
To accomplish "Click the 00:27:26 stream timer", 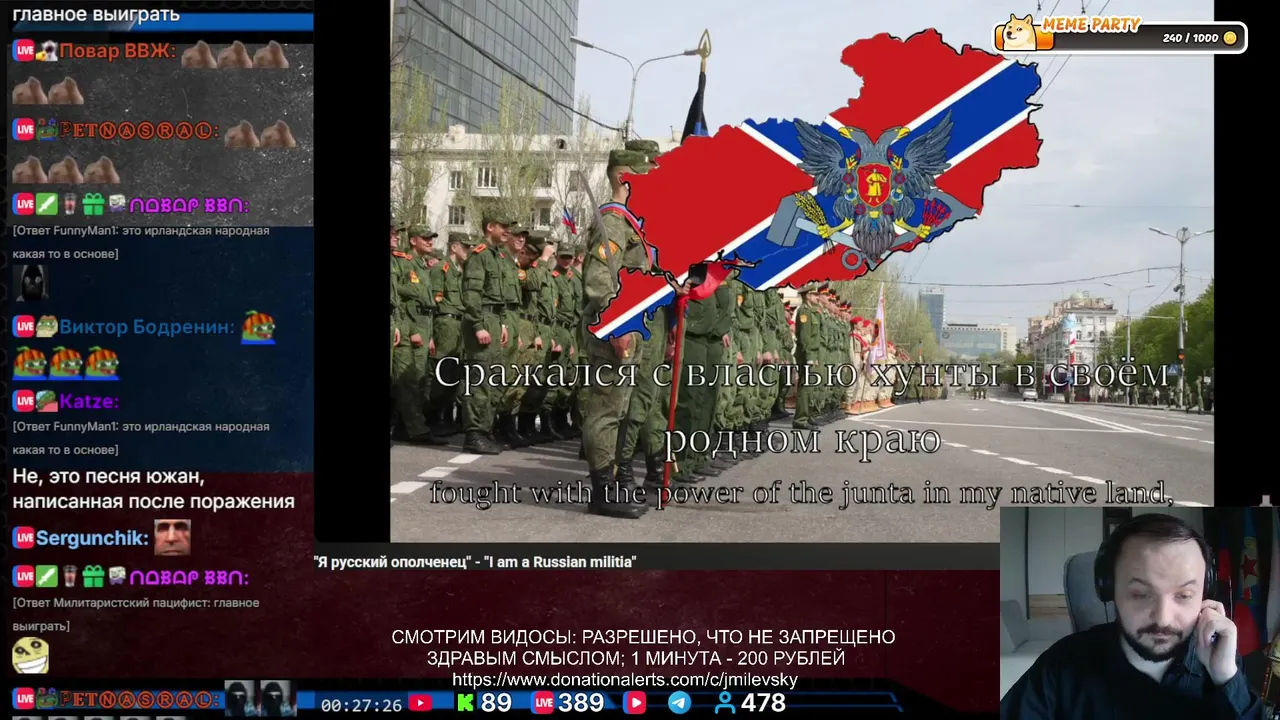I will tap(361, 705).
